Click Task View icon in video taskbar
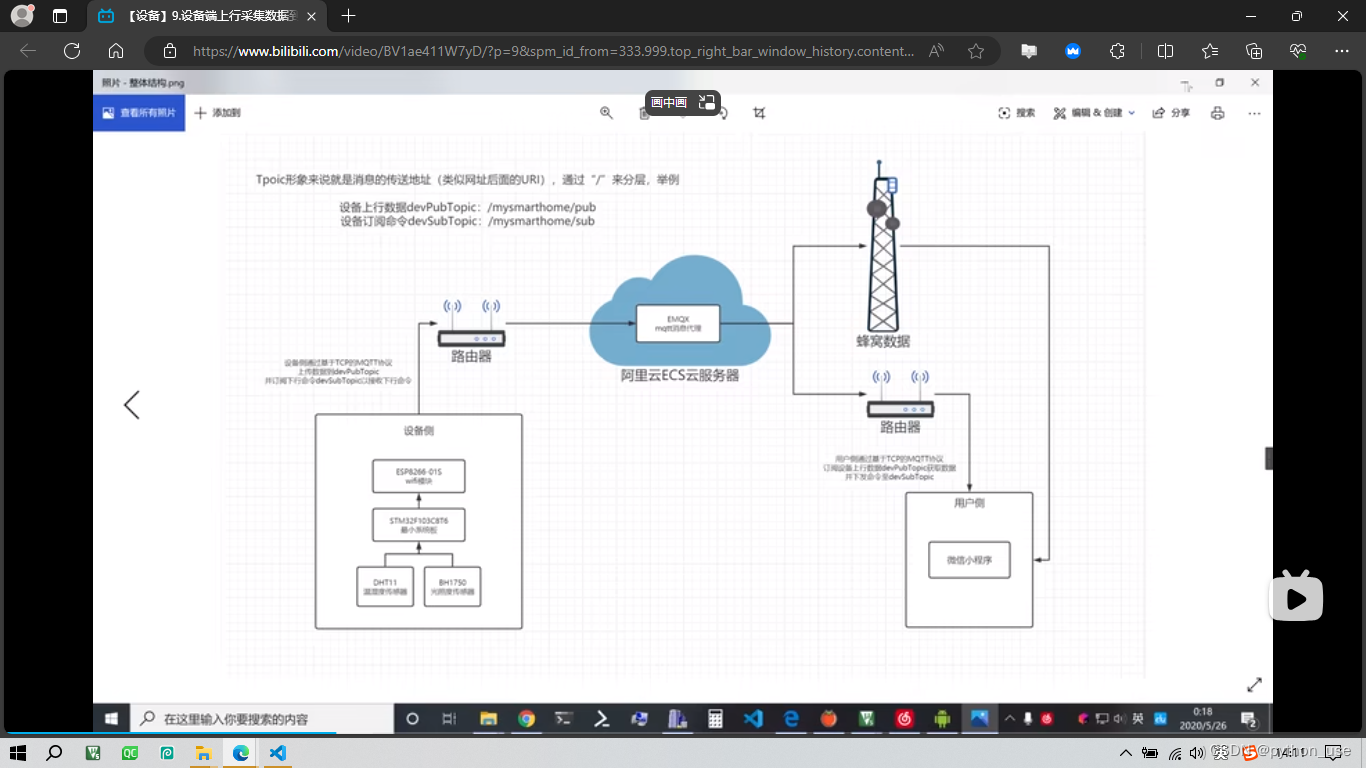Viewport: 1366px width, 768px height. (449, 718)
